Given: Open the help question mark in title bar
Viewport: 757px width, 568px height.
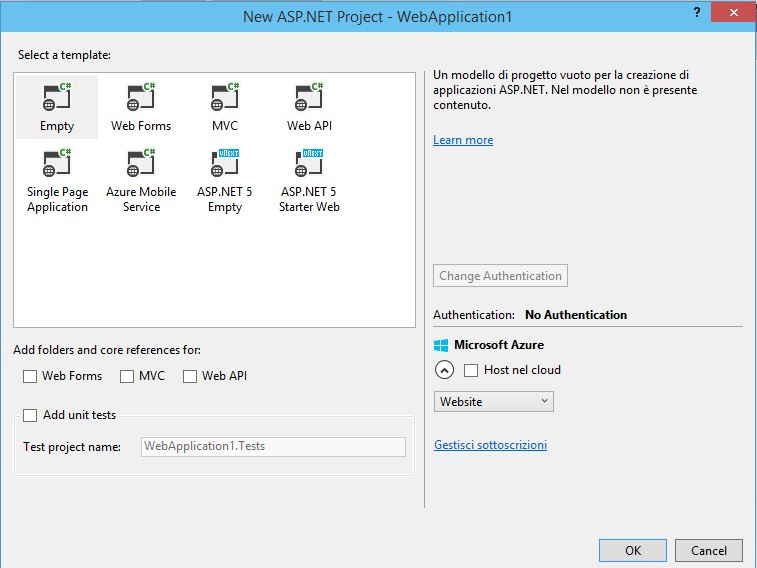Looking at the screenshot, I should pyautogui.click(x=697, y=12).
